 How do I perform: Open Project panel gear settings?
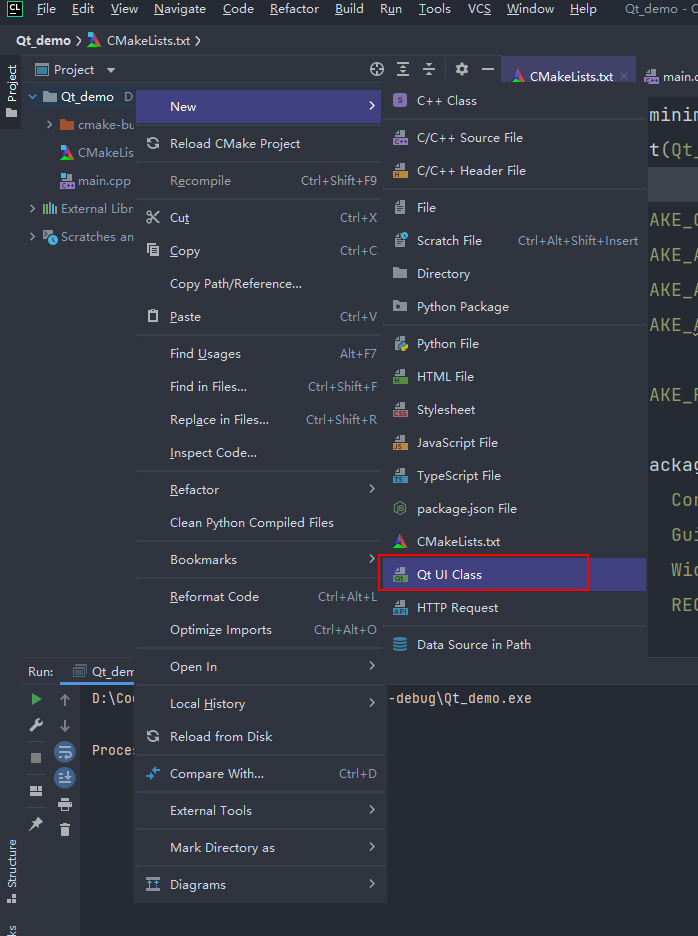tap(462, 69)
